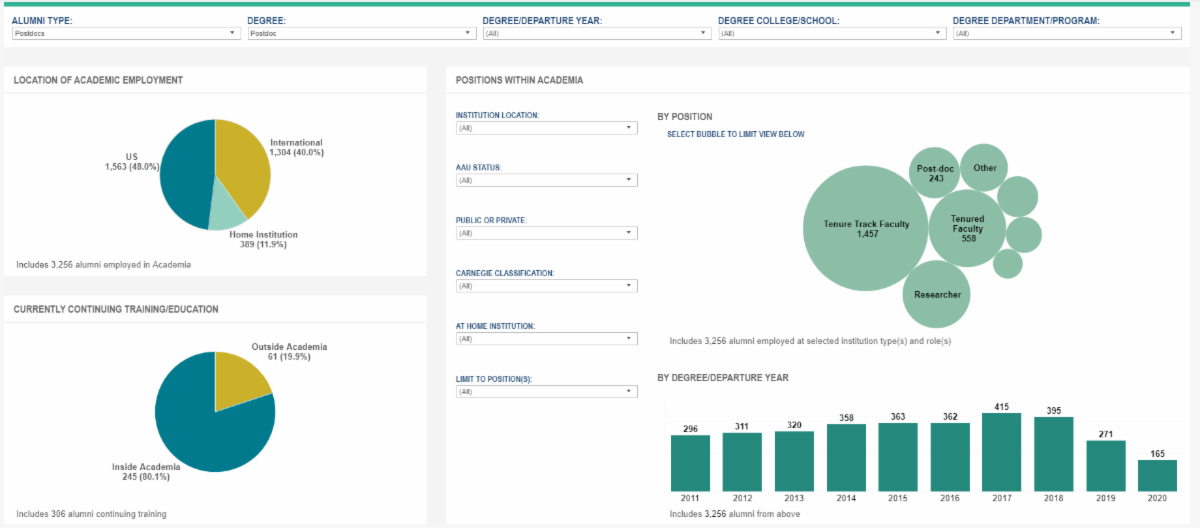Select the Post-doc bubble
The width and height of the screenshot is (1200, 528).
(x=936, y=172)
